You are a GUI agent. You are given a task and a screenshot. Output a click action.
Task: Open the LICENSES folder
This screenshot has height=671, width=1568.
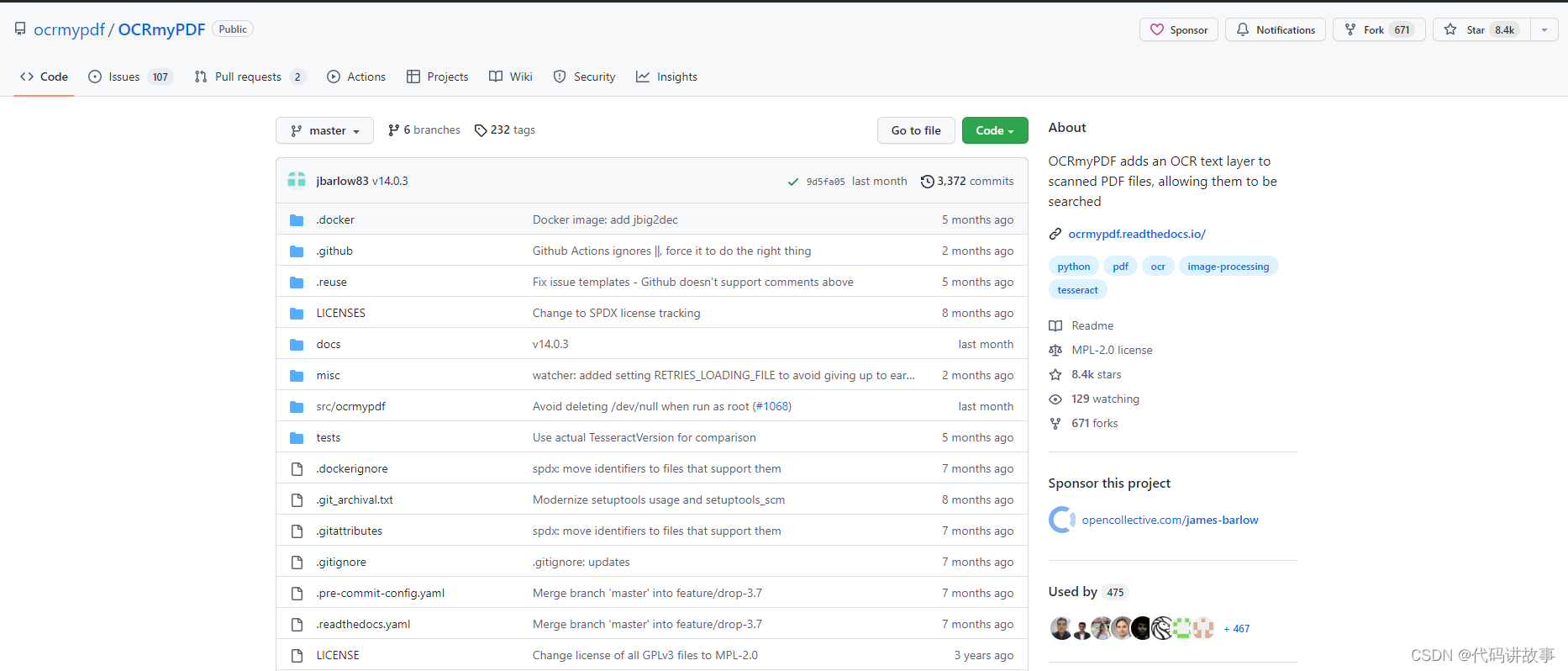point(340,313)
